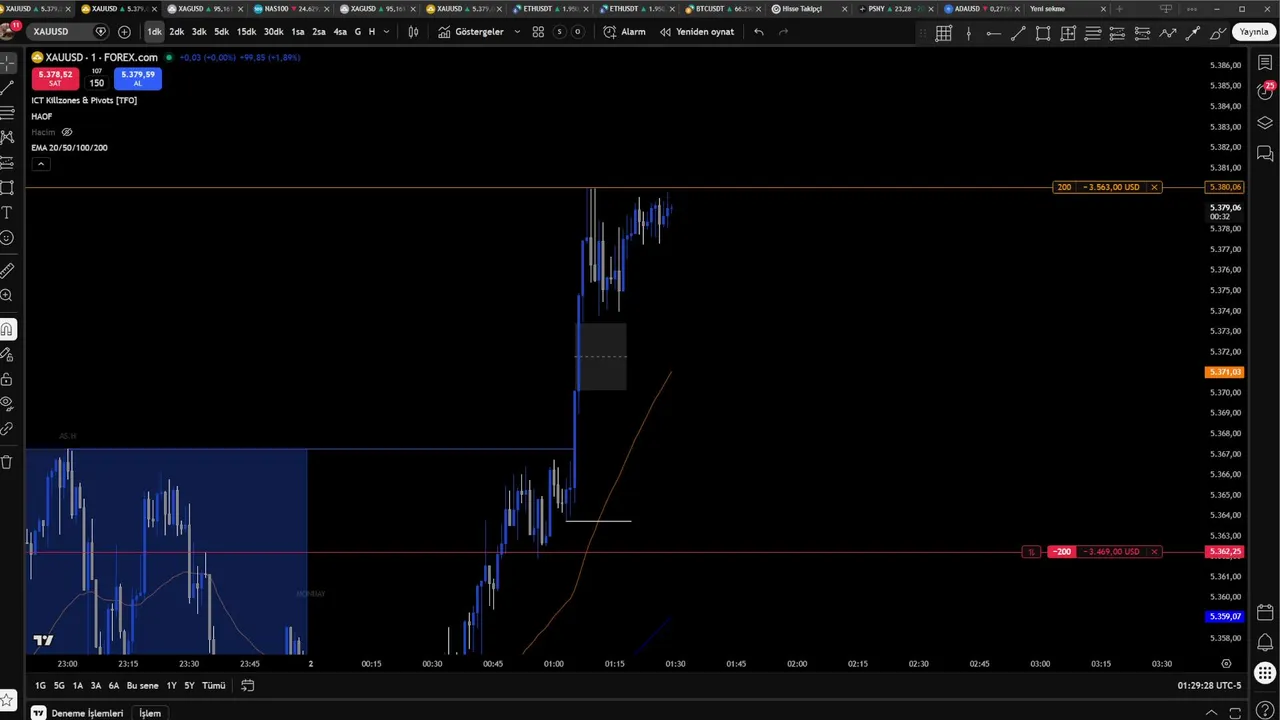
Task: Select the vertical line favorite tool
Action: (968, 33)
